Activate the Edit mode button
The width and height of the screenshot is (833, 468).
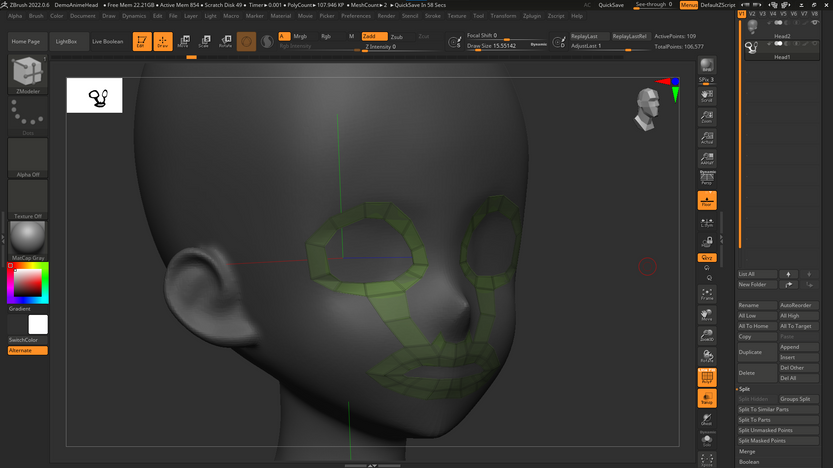[x=141, y=42]
